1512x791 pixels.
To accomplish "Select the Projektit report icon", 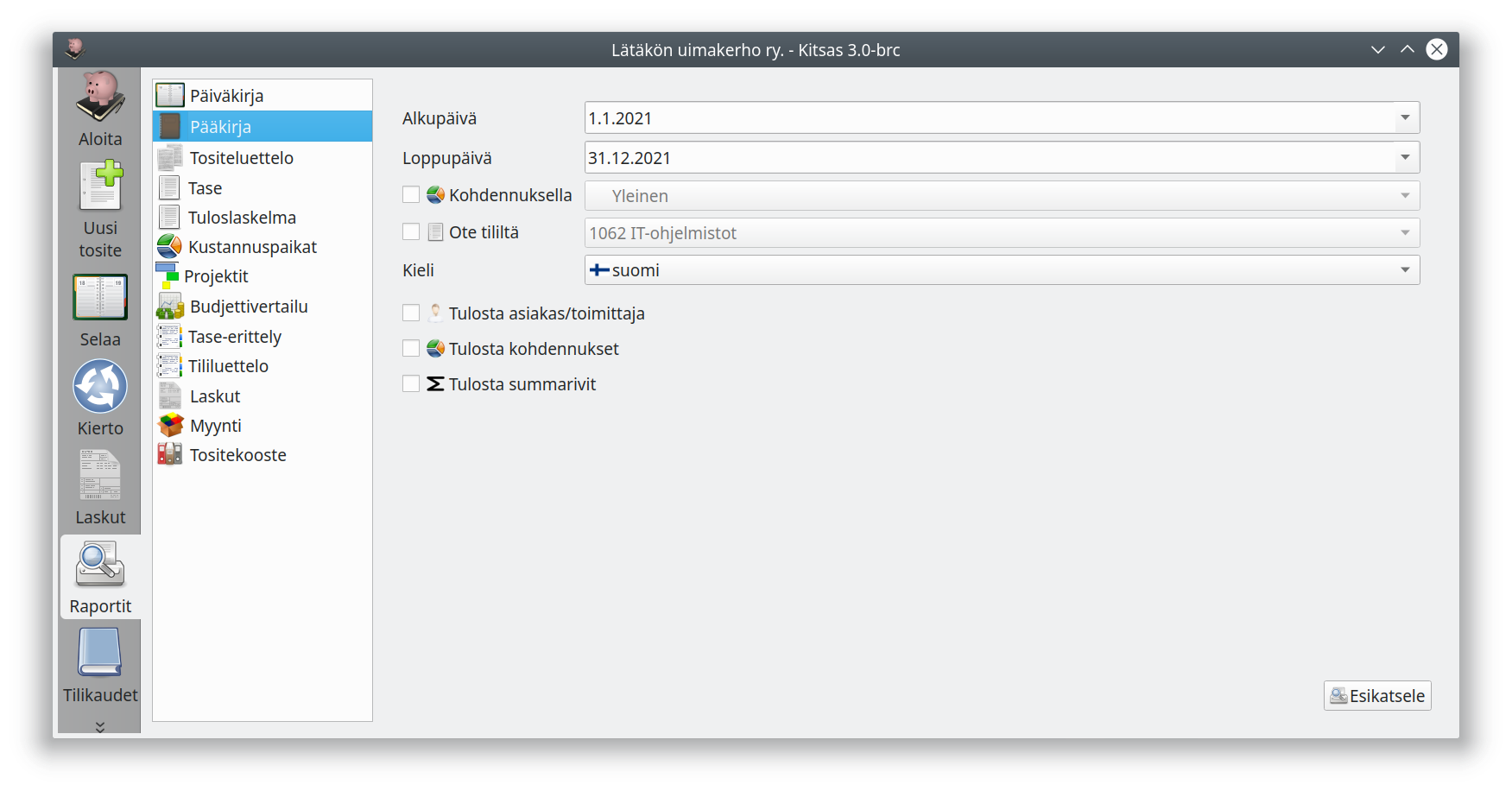I will 167,275.
